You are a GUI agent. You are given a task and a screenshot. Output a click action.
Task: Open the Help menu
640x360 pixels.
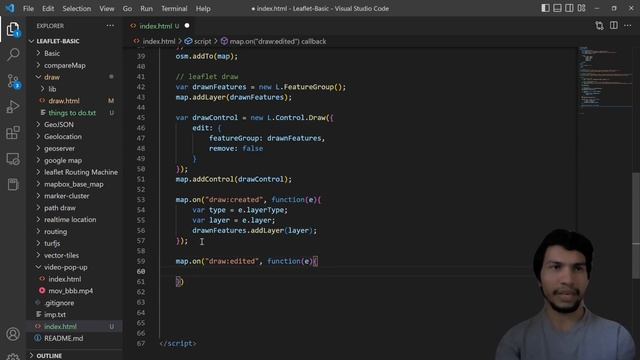click(x=203, y=8)
